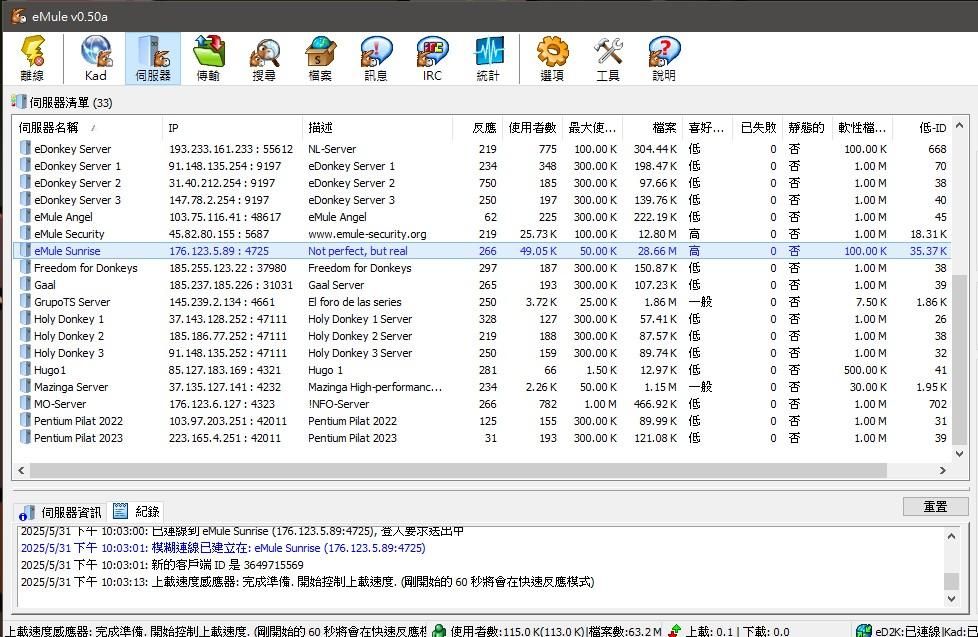Image resolution: width=978 pixels, height=637 pixels.
Task: Click the users count icon in status bar
Action: 439,631
